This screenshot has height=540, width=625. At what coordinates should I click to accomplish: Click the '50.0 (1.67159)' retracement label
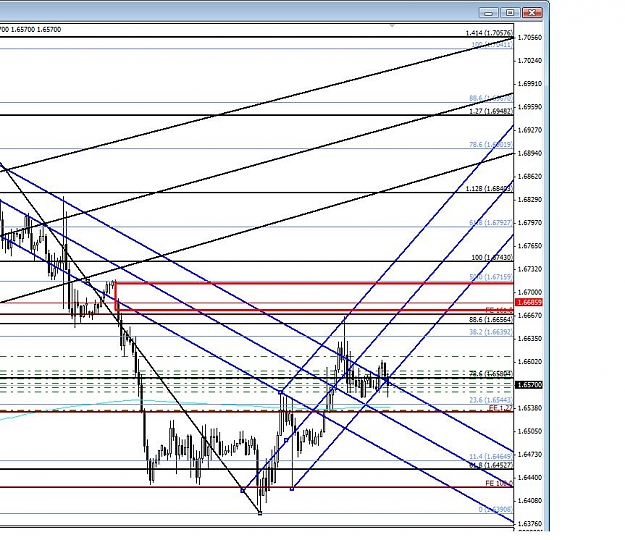click(x=491, y=277)
